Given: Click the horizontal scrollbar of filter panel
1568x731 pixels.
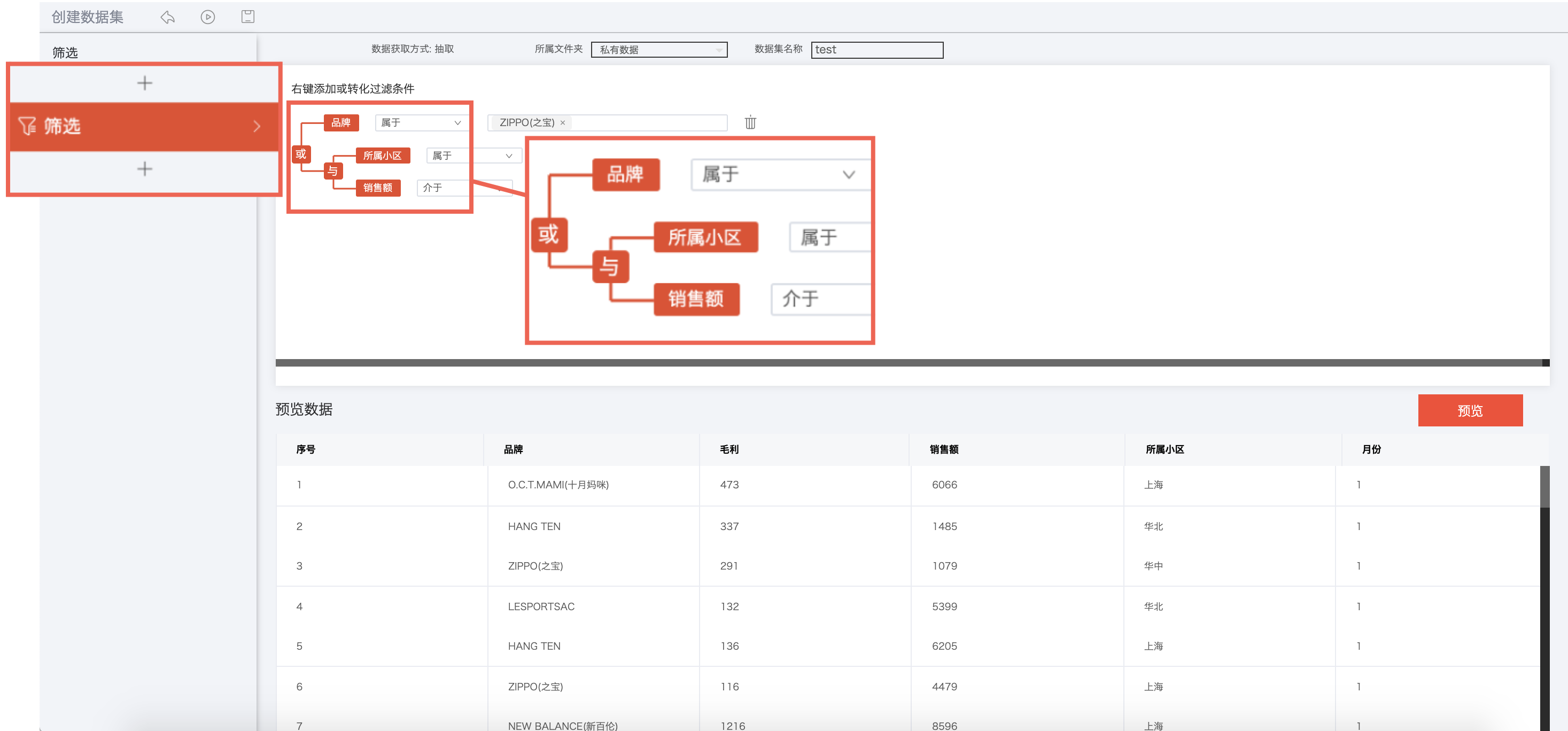Looking at the screenshot, I should (x=912, y=363).
